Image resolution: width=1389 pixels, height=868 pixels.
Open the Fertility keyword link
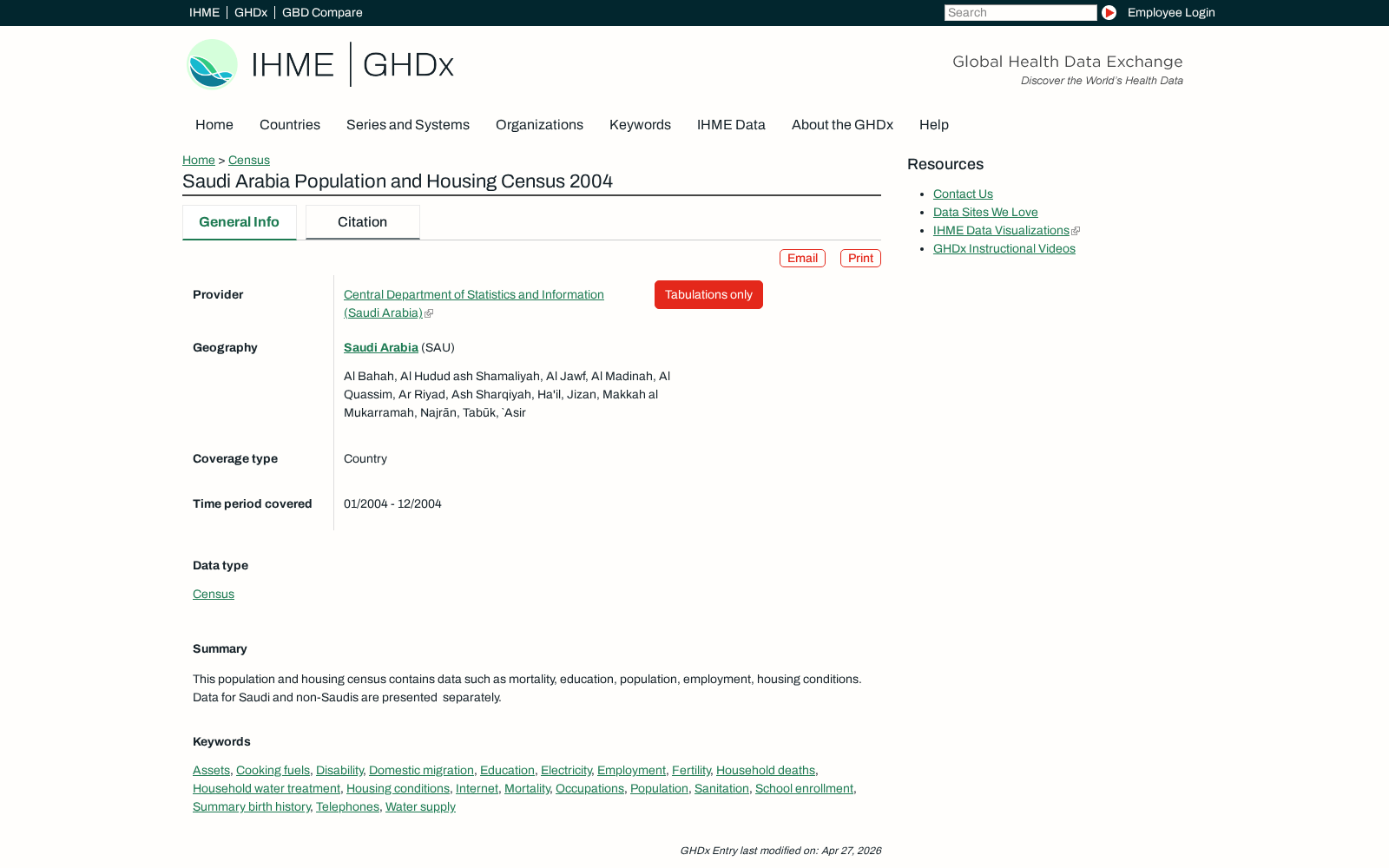(691, 770)
